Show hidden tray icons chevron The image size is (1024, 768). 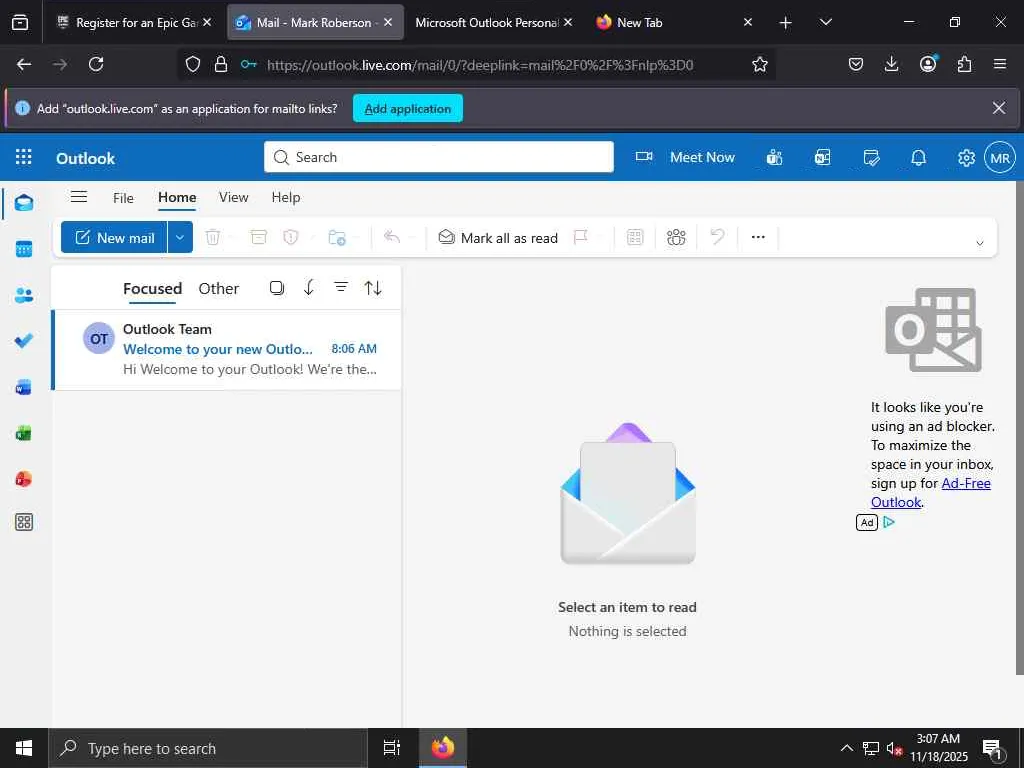[846, 748]
